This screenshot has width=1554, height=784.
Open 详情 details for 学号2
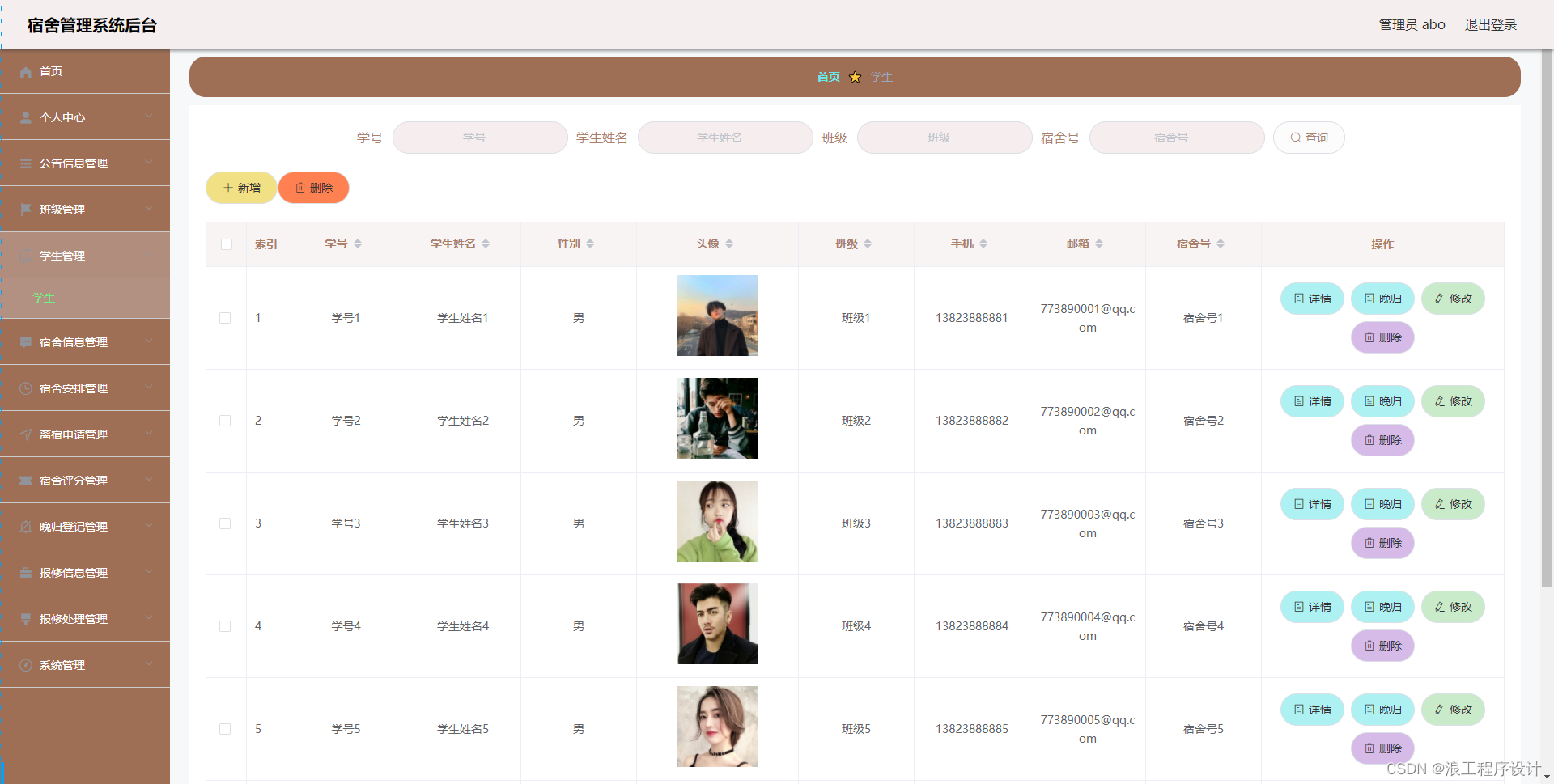click(x=1311, y=400)
